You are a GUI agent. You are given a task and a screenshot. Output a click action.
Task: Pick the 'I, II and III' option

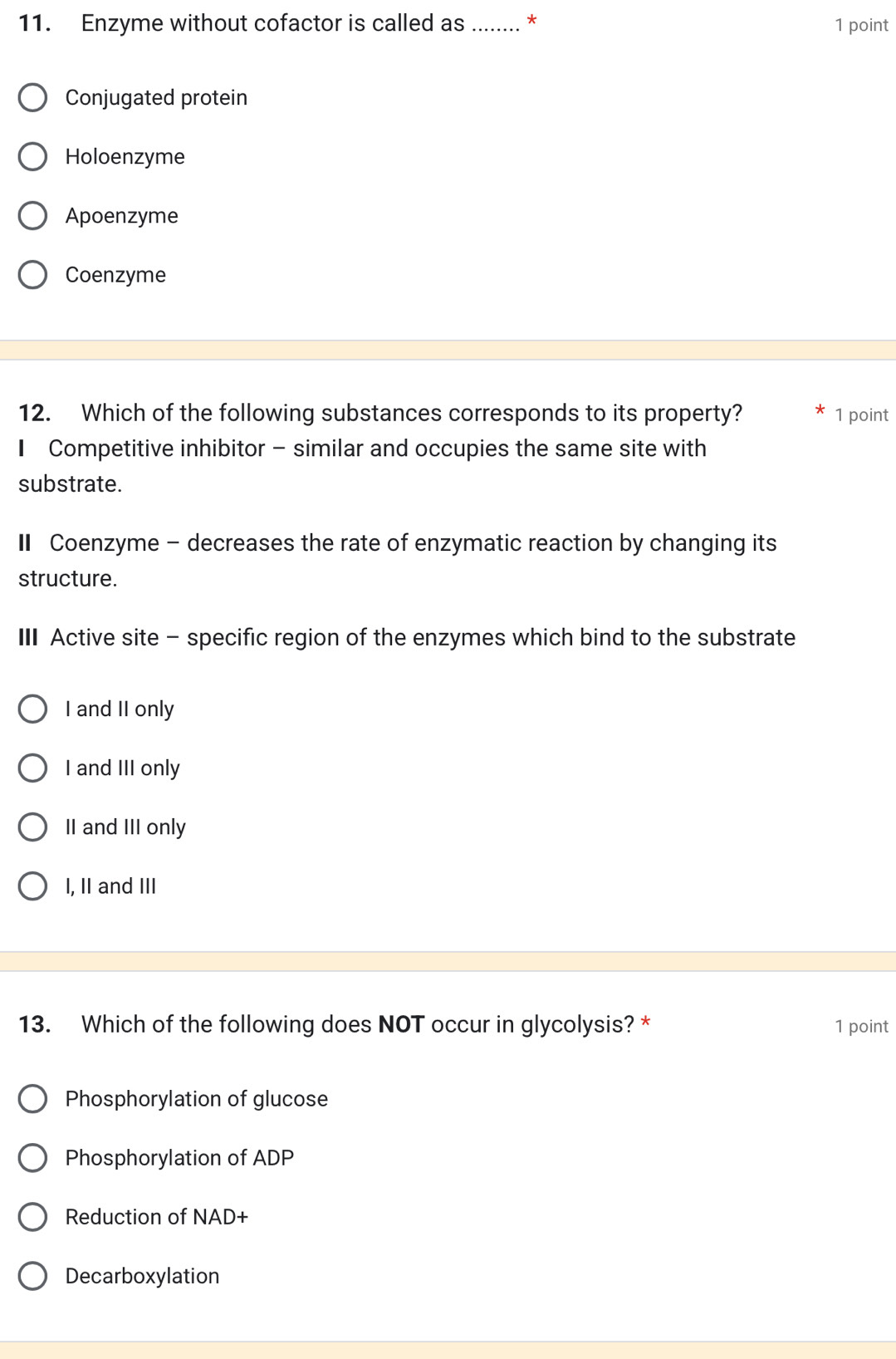33,886
